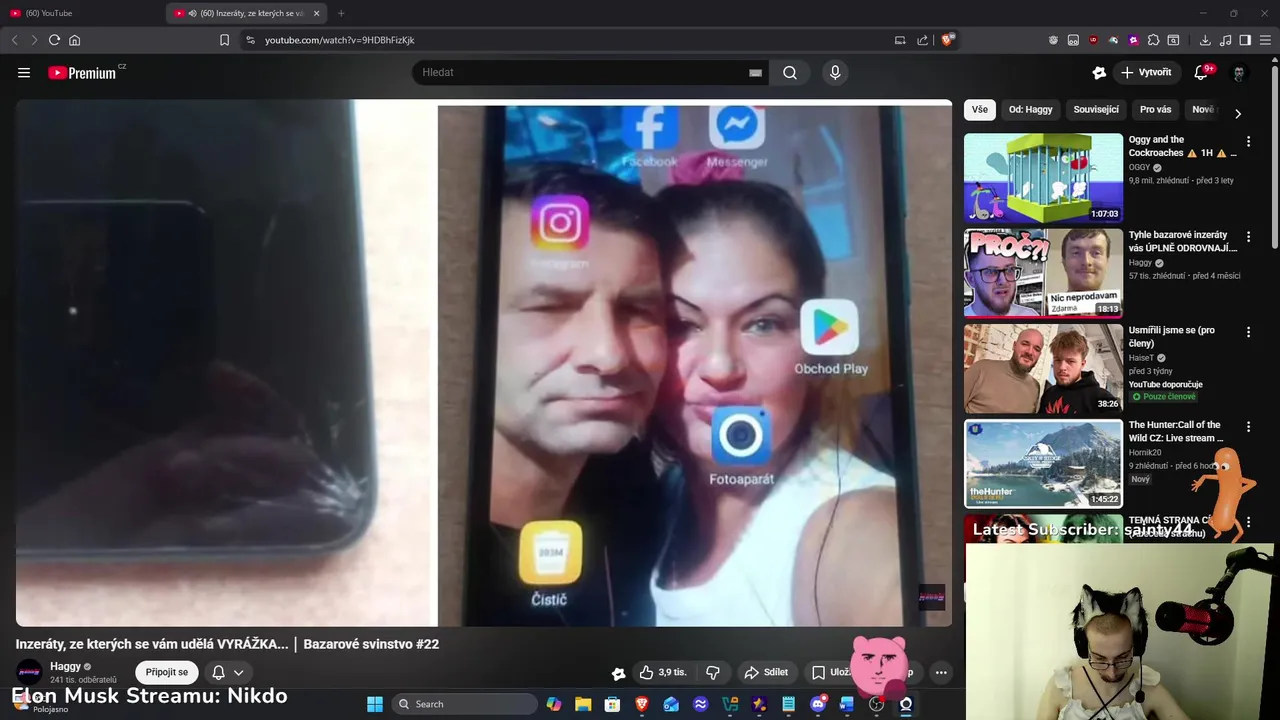This screenshot has height=720, width=1280.
Task: Open a new browser tab
Action: click(x=341, y=13)
